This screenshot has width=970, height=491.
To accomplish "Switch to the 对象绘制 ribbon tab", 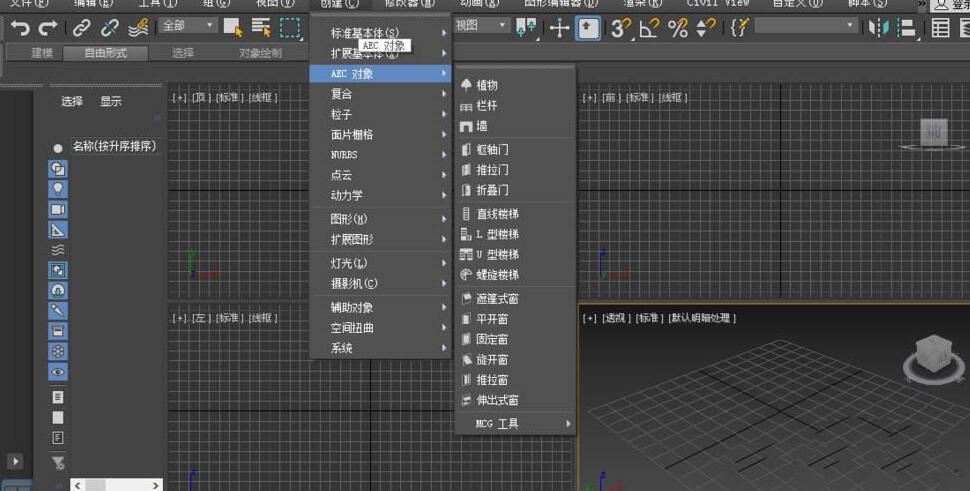I will tap(260, 53).
